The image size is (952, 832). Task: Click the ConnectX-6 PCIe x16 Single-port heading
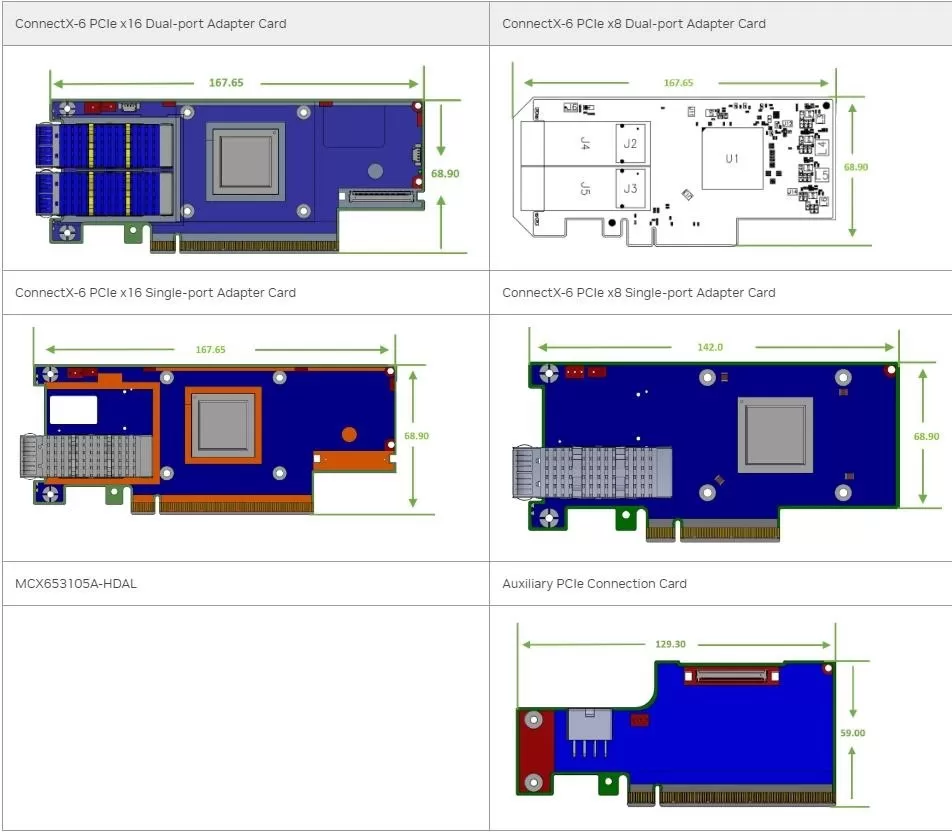(x=155, y=293)
